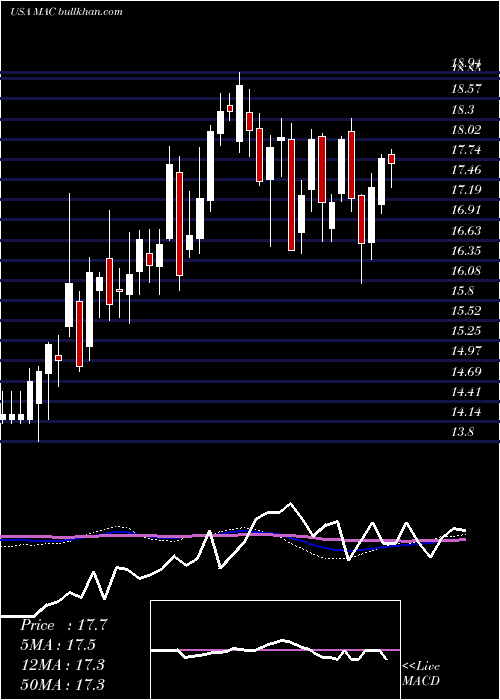The width and height of the screenshot is (500, 700).
Task: Click the '12MA : 17.3' readout
Action: point(62,664)
